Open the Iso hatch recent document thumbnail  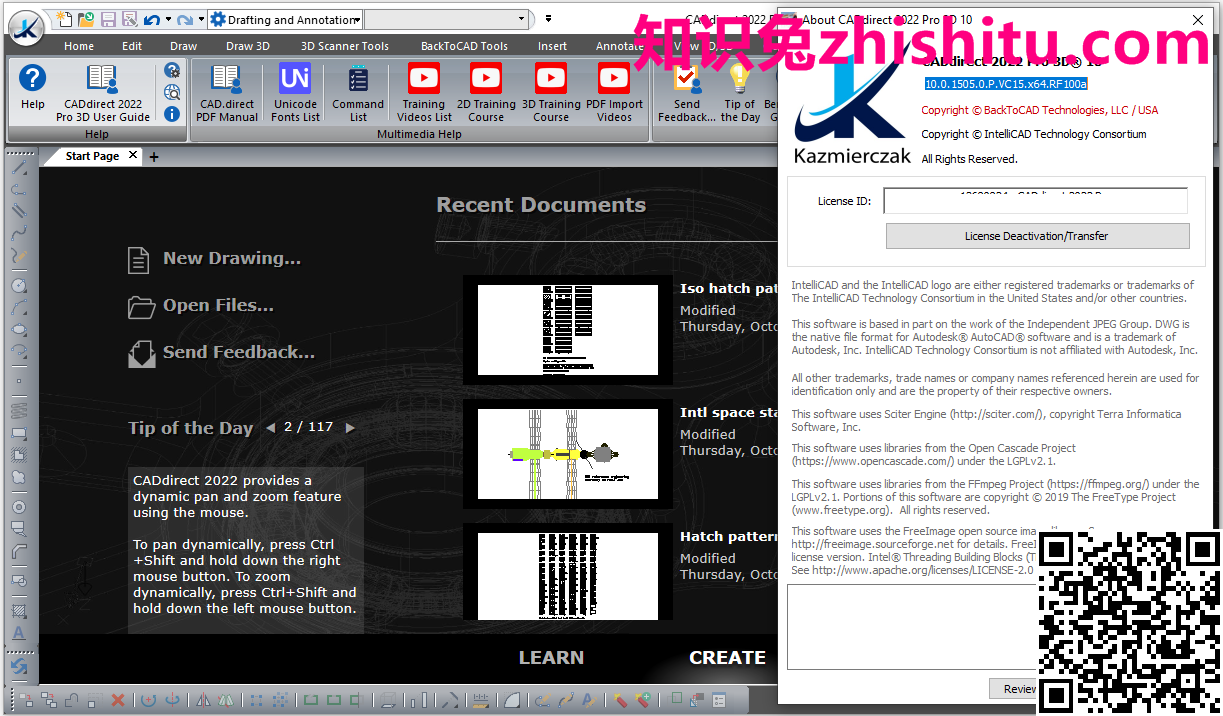pos(568,330)
